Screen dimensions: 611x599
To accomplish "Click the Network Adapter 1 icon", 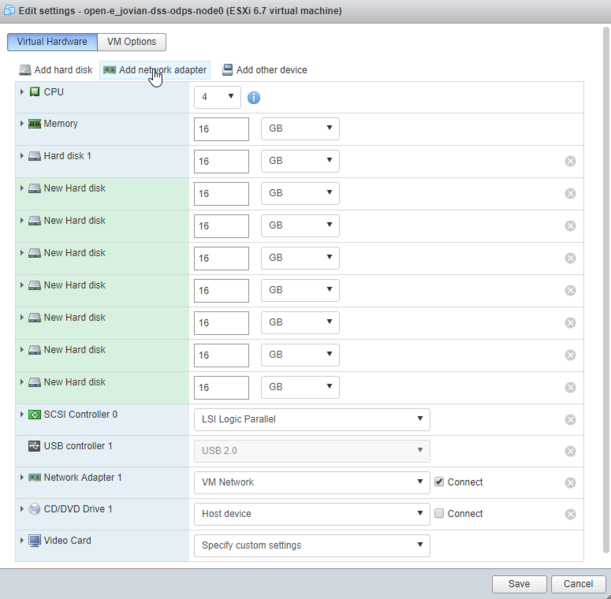I will 35,477.
